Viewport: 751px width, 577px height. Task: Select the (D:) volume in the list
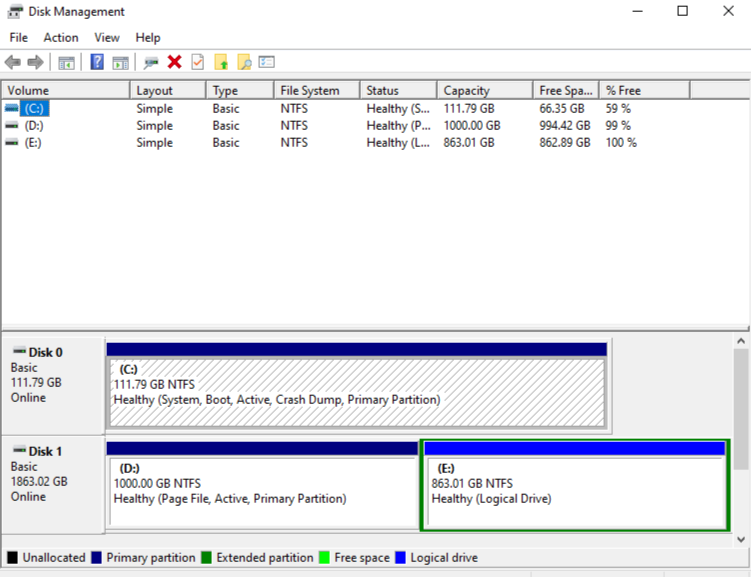click(34, 125)
